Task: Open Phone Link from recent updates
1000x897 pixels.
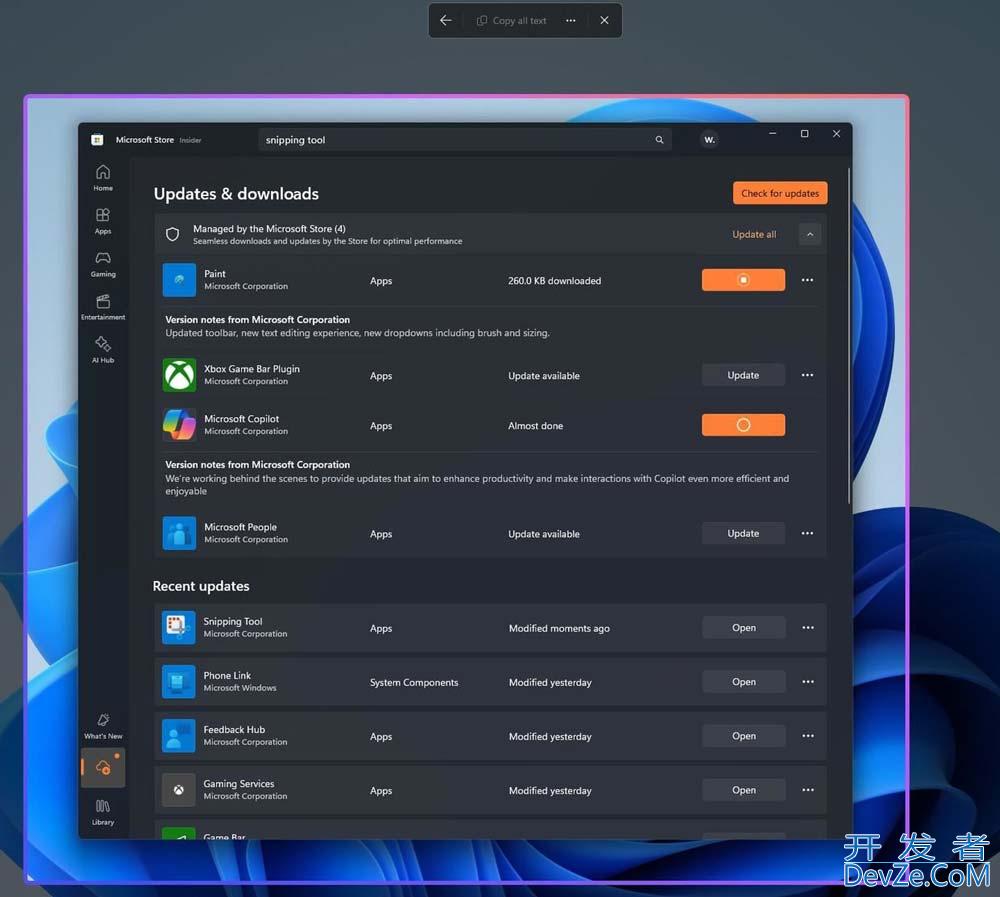Action: 744,682
